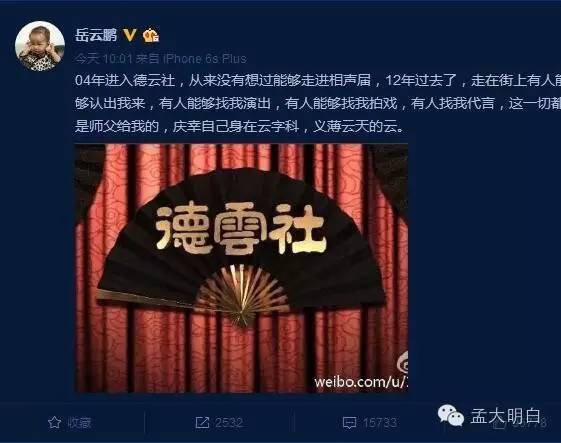Click the 岳云鹏 profile avatar
This screenshot has width=561, height=443.
[x=40, y=46]
